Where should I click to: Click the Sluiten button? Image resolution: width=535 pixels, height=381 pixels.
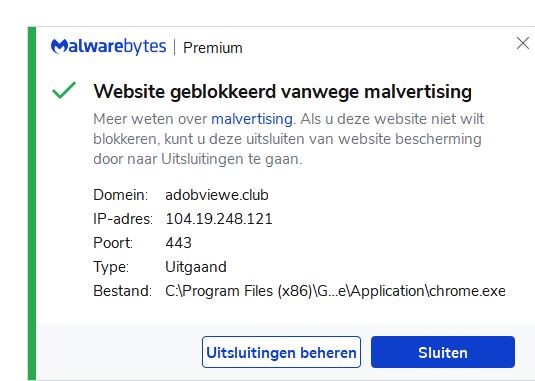point(443,352)
